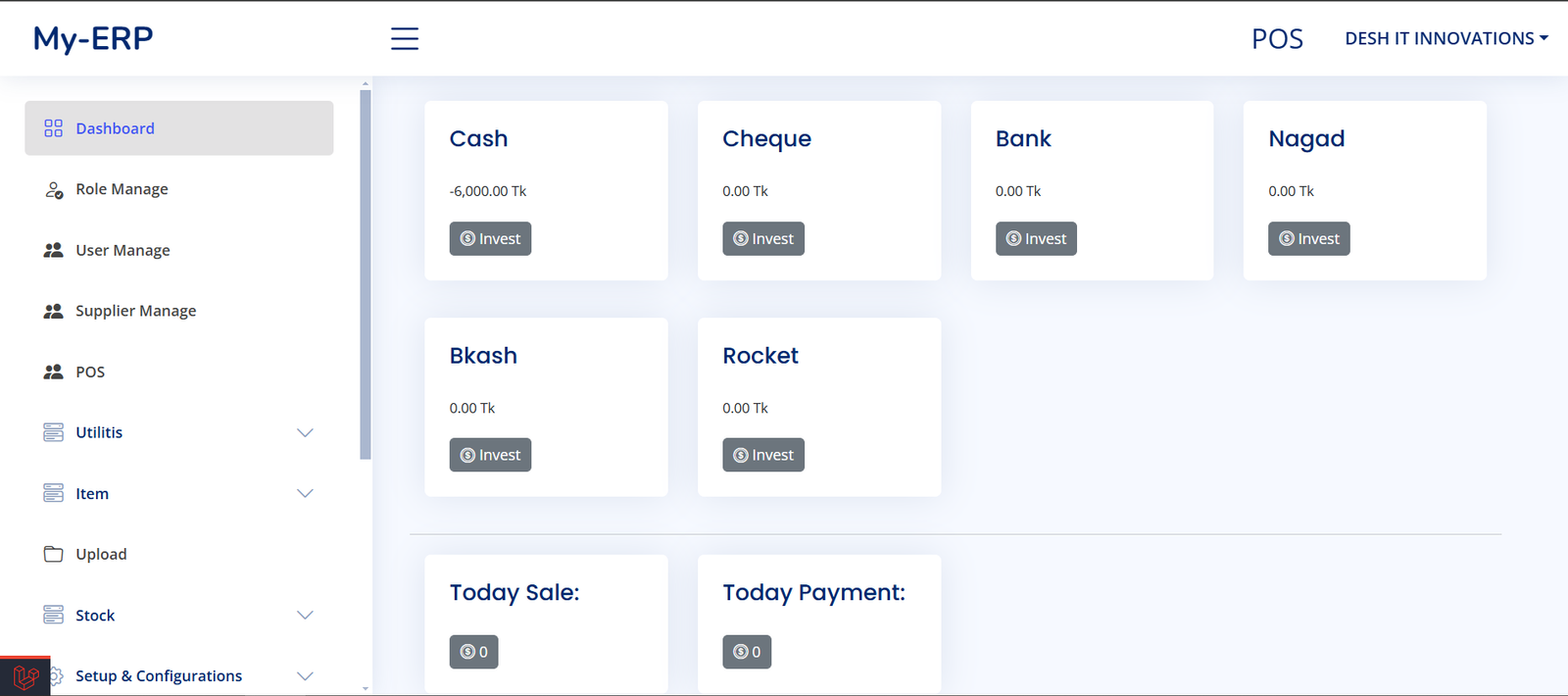Expand the Utilitis submenu chevron
This screenshot has height=696, width=1568.
point(305,432)
